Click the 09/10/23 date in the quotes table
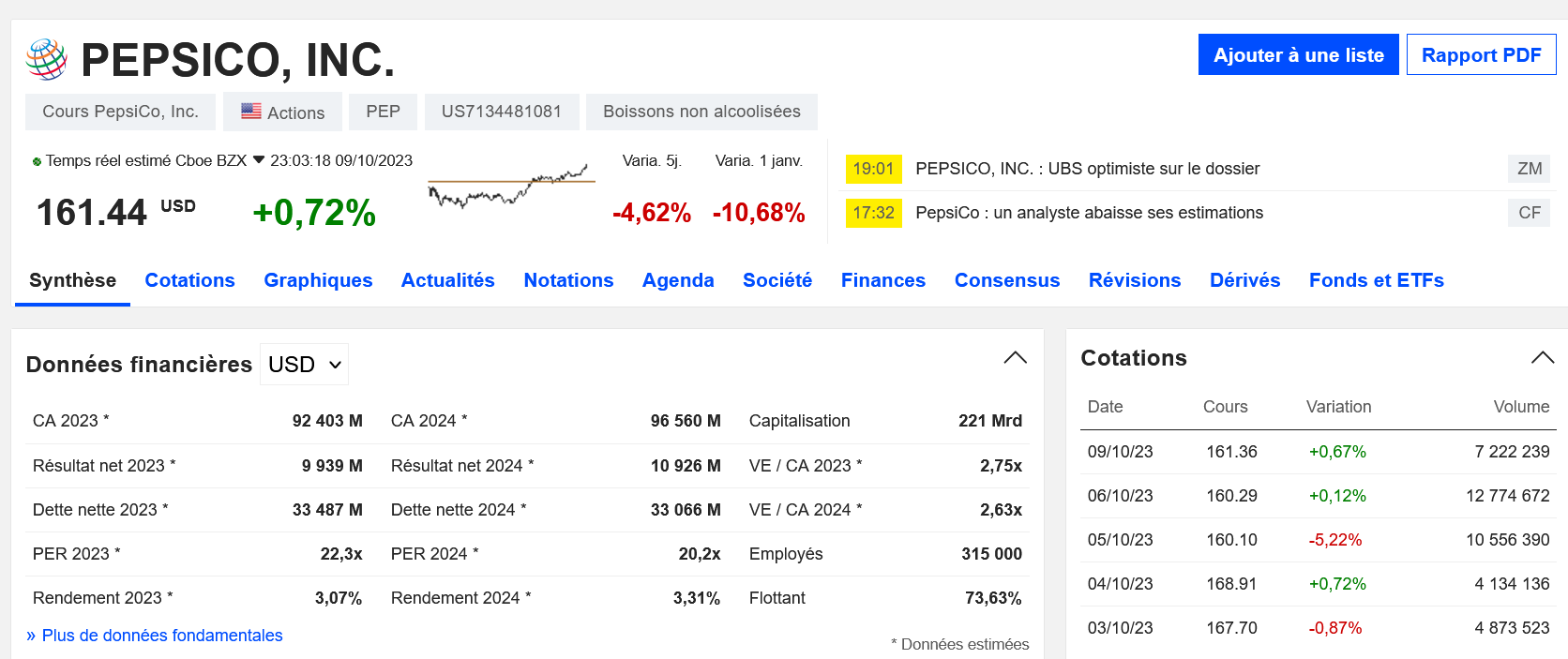 point(1120,452)
